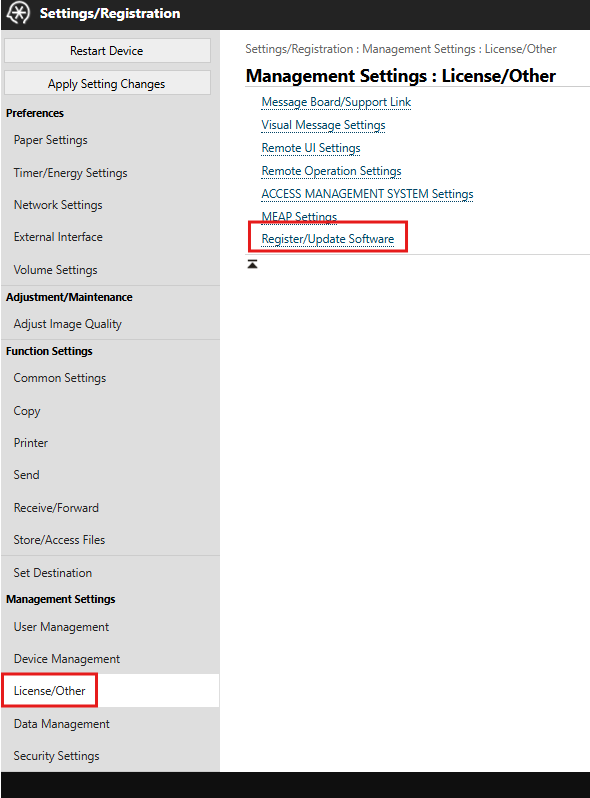This screenshot has width=590, height=798.
Task: Open Message Board/Support Link
Action: click(x=336, y=102)
